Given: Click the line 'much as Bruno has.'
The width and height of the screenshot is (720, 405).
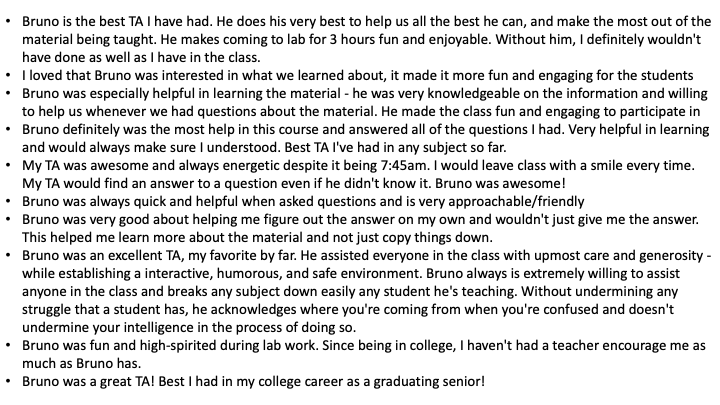Looking at the screenshot, I should [81, 363].
